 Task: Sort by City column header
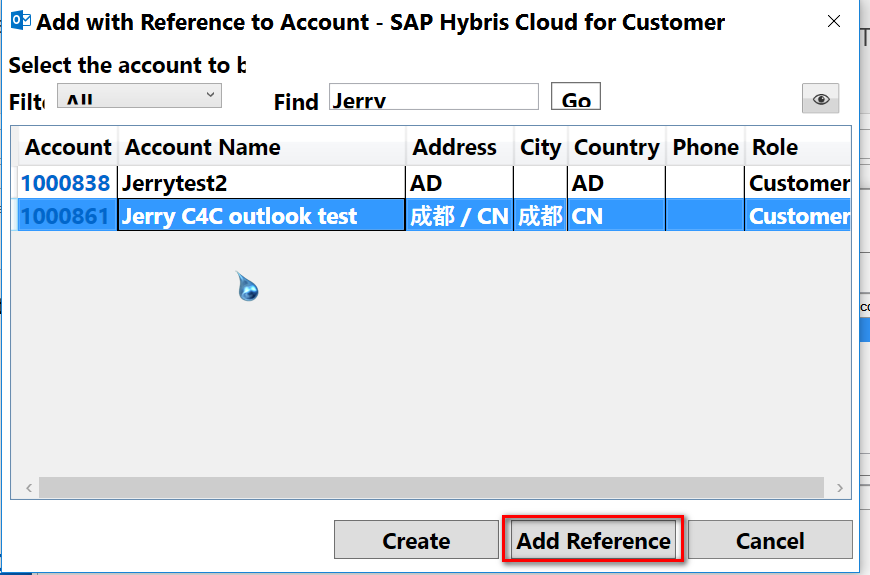coord(540,148)
